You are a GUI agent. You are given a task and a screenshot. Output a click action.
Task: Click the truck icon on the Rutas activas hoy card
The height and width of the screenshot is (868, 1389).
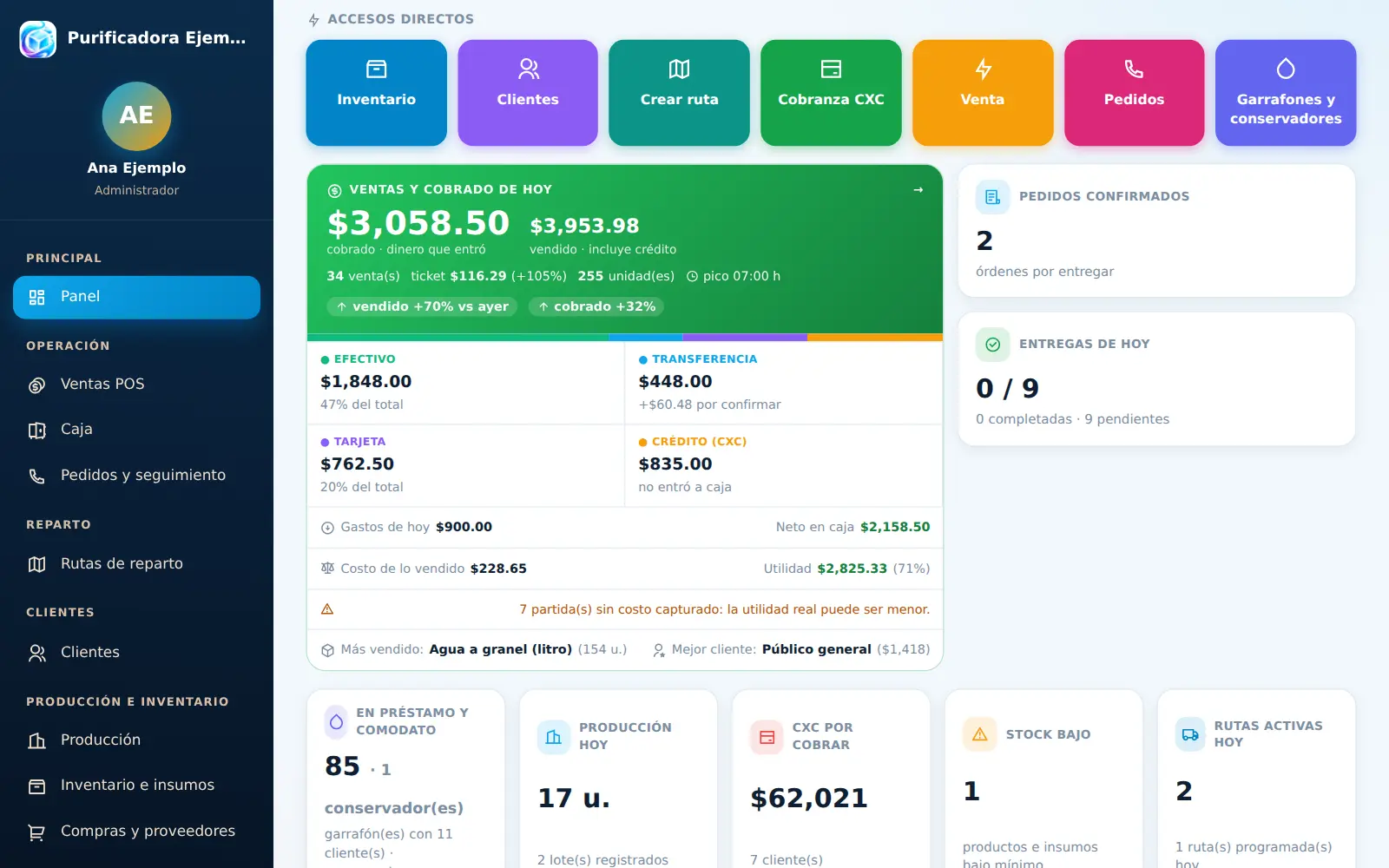(x=1190, y=734)
